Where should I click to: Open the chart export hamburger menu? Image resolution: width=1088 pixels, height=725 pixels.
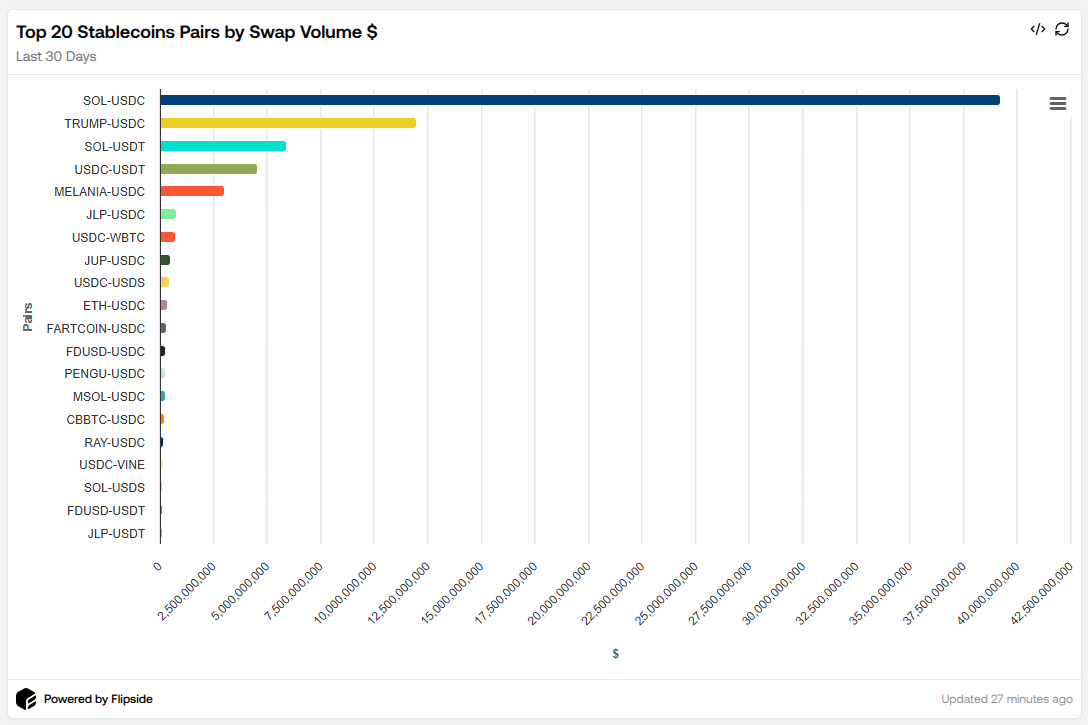coord(1058,102)
